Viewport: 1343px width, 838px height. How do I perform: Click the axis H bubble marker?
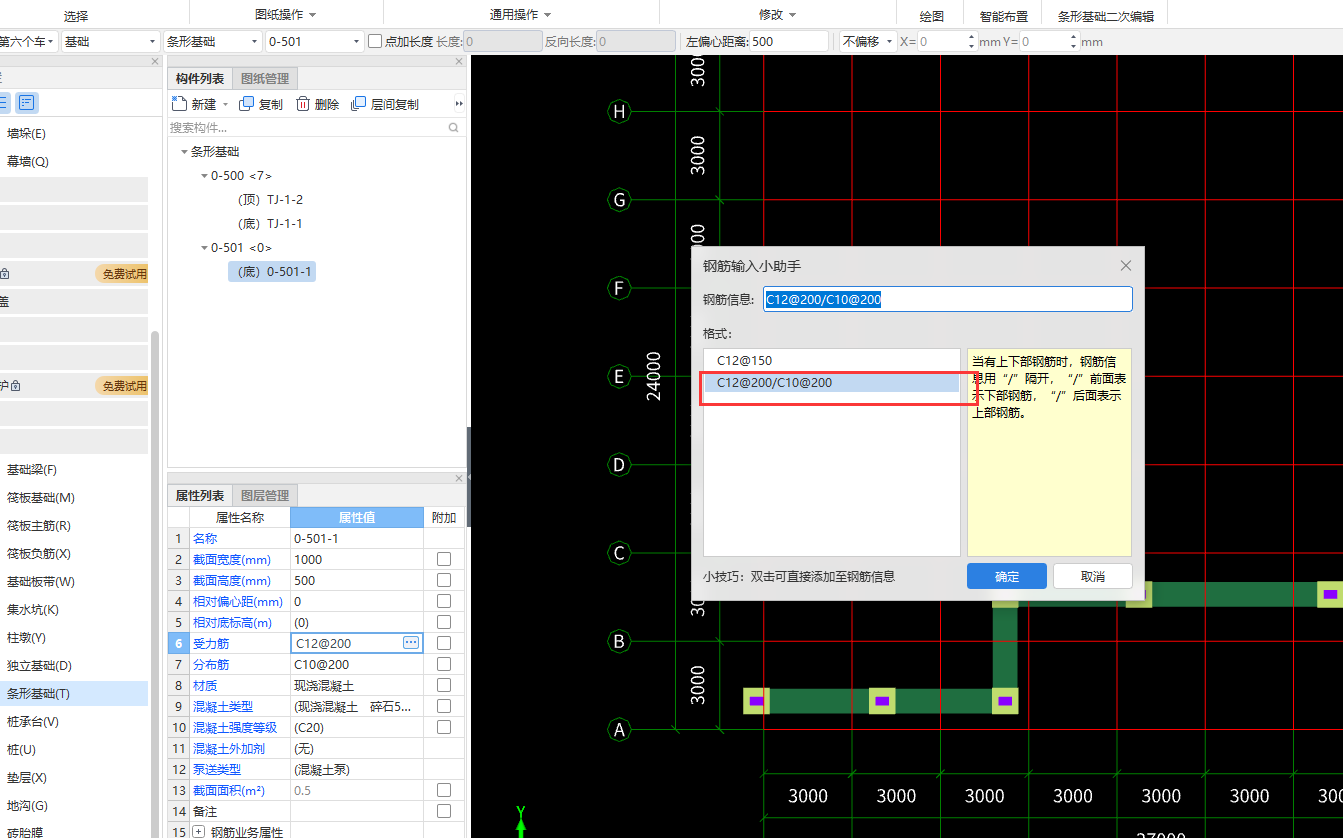coord(619,112)
